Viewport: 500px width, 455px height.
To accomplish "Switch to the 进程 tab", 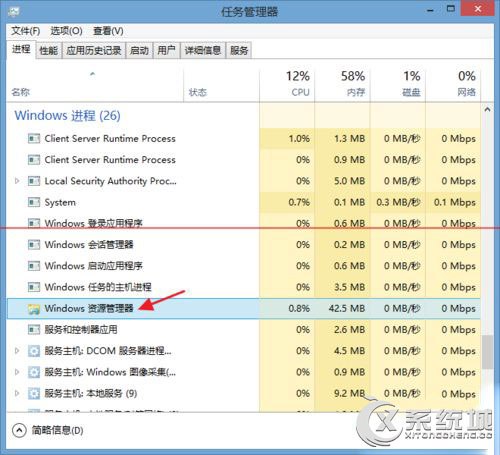I will pyautogui.click(x=21, y=50).
